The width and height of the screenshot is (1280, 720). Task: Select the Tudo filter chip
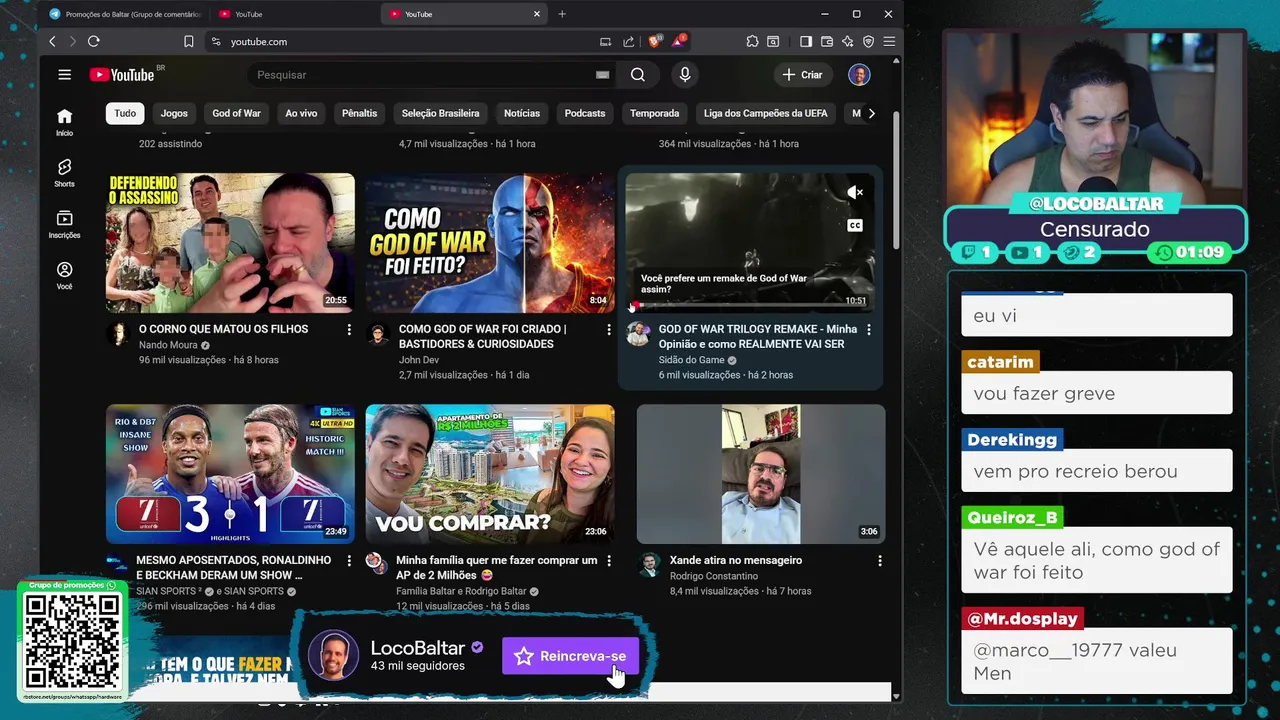[x=125, y=113]
